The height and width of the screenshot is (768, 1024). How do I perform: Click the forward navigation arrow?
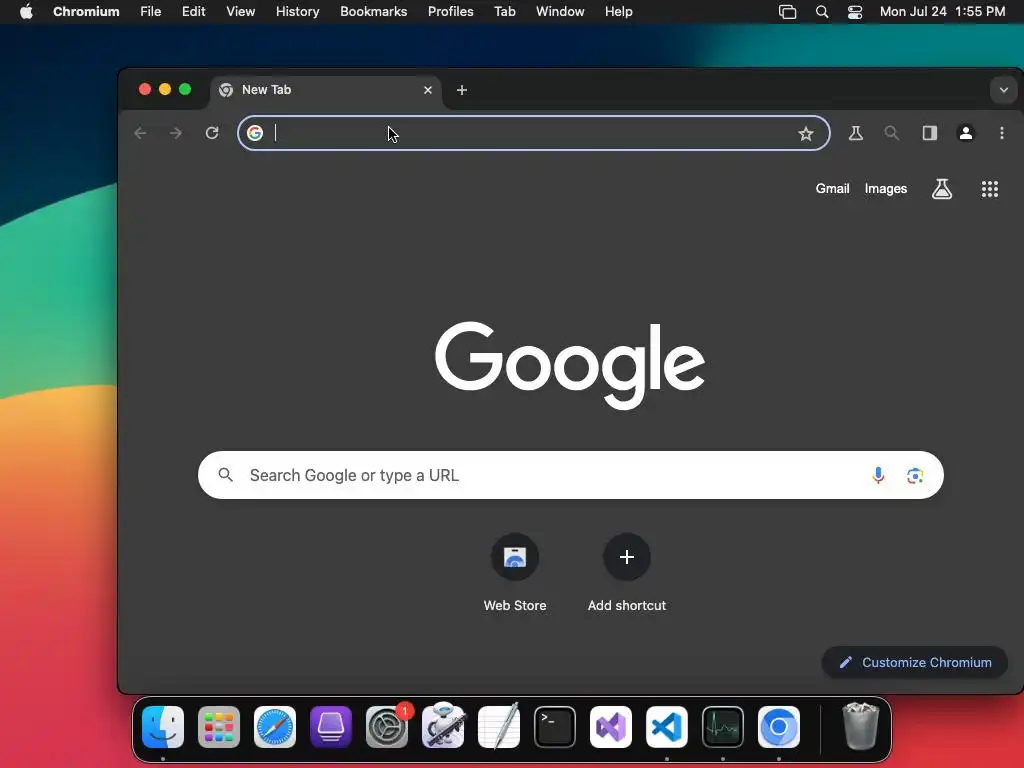tap(176, 133)
